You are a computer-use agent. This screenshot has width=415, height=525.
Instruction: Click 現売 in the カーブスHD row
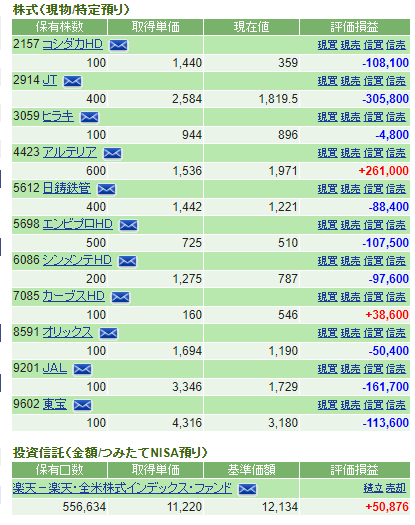[350, 297]
